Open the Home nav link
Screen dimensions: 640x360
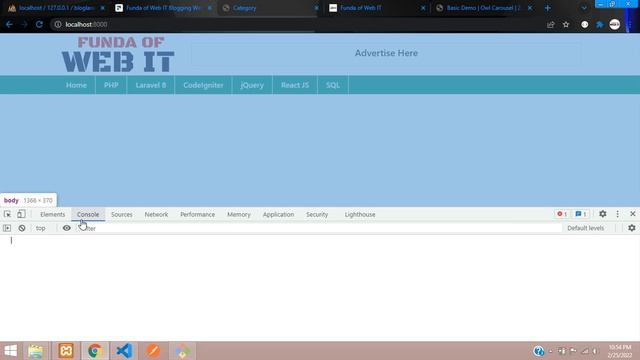coord(76,85)
